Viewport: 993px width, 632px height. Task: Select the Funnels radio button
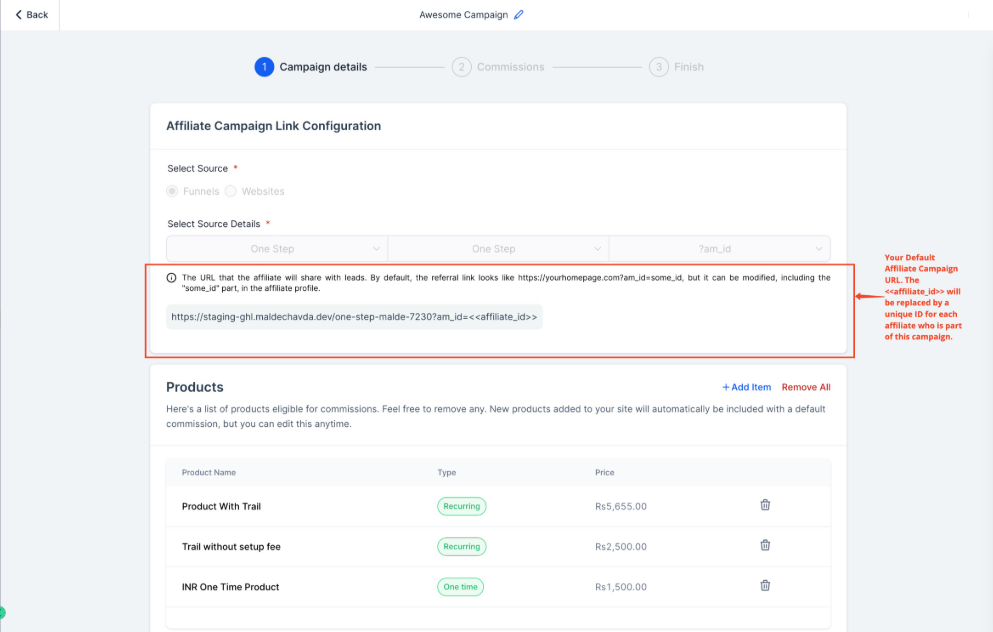pos(172,191)
